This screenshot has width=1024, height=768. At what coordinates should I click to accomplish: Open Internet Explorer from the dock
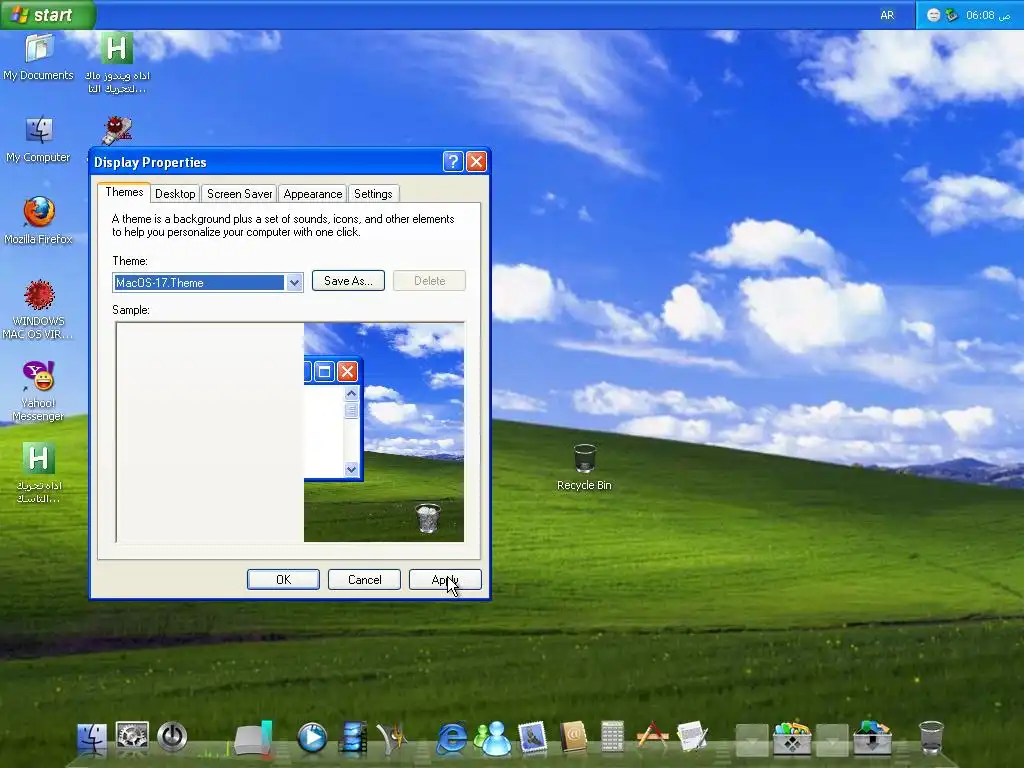click(452, 739)
